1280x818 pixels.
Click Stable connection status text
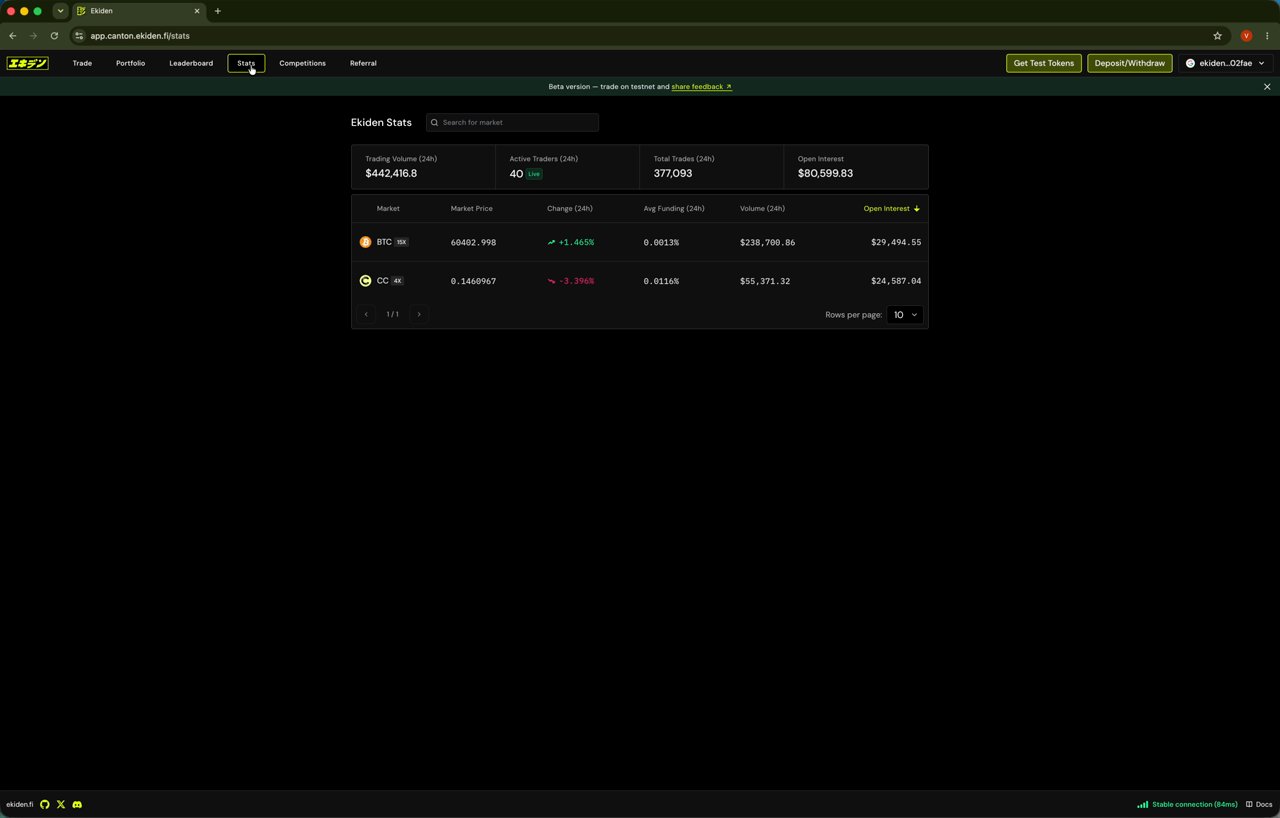point(1195,804)
